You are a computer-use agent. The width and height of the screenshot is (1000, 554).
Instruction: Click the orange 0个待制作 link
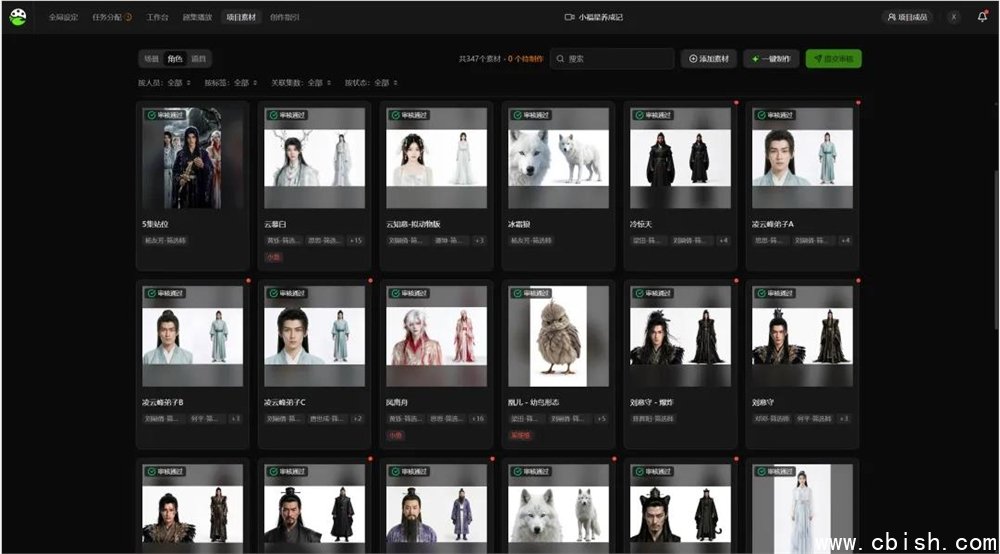(x=526, y=59)
